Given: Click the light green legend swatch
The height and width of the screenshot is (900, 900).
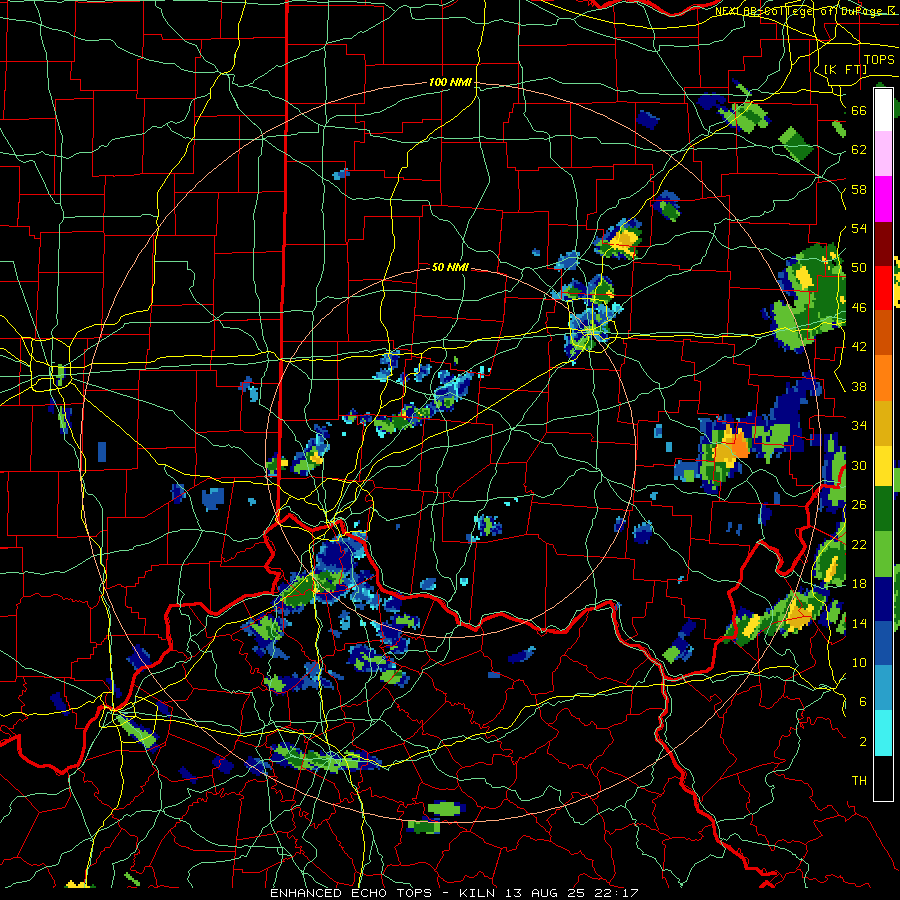Looking at the screenshot, I should [x=883, y=554].
